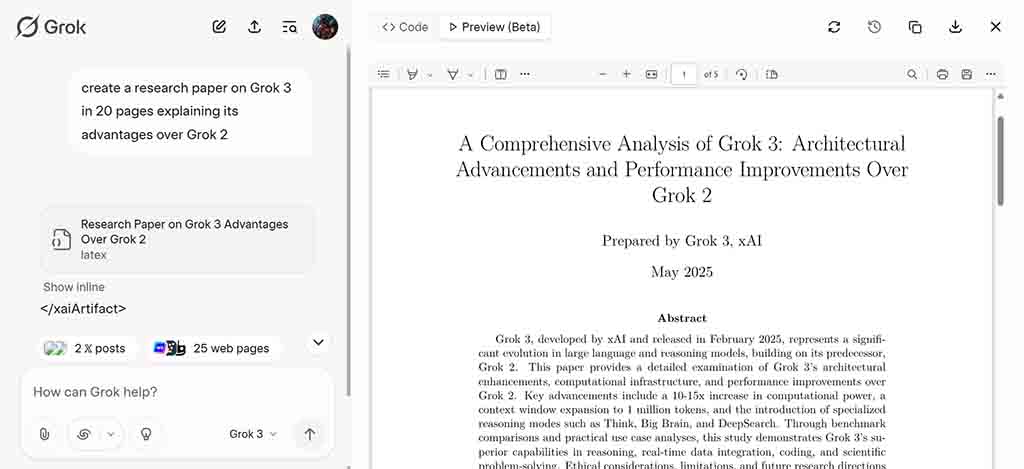Click the chat panel scrollbar
The image size is (1024, 469).
click(348, 221)
